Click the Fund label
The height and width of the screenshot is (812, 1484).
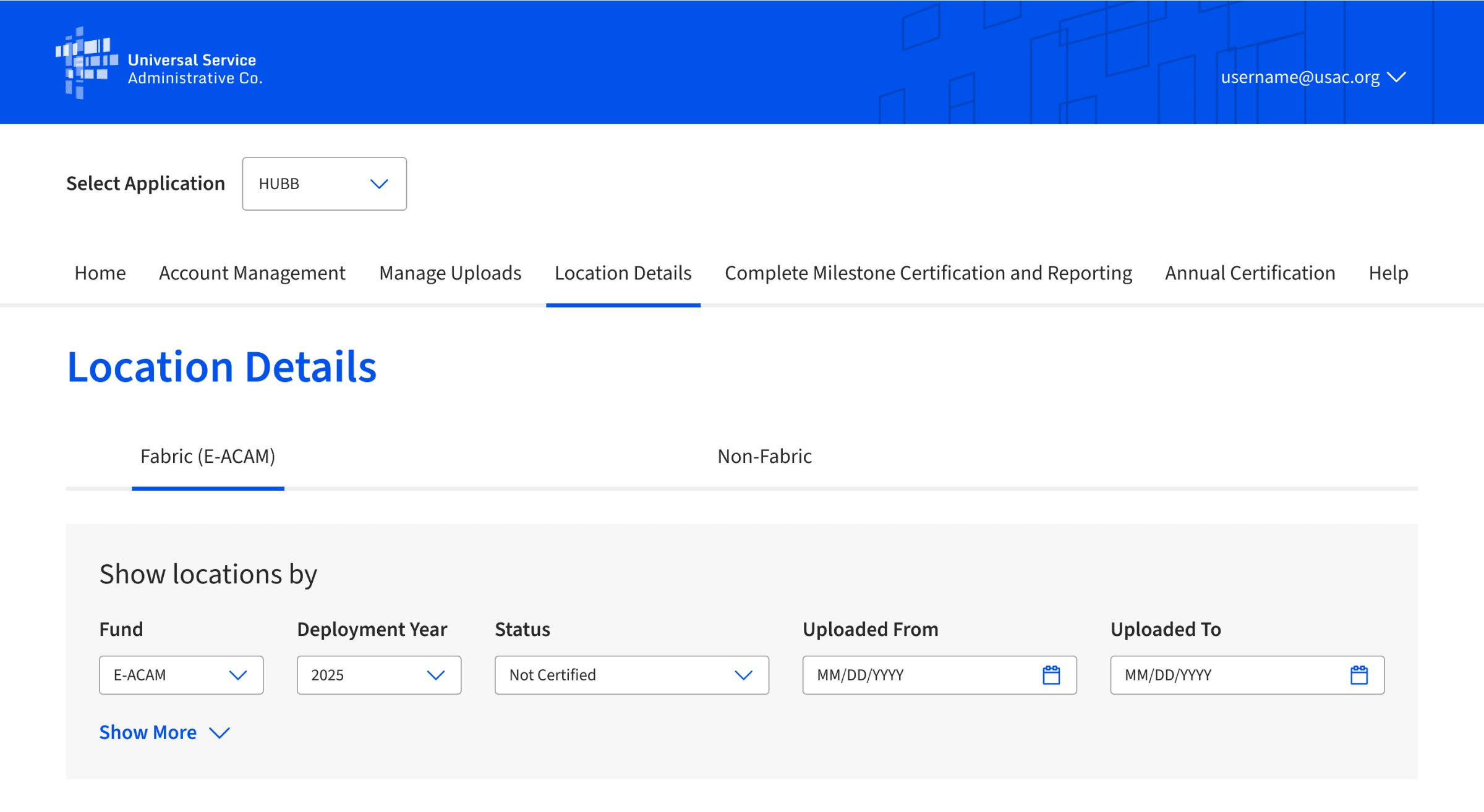(x=121, y=629)
